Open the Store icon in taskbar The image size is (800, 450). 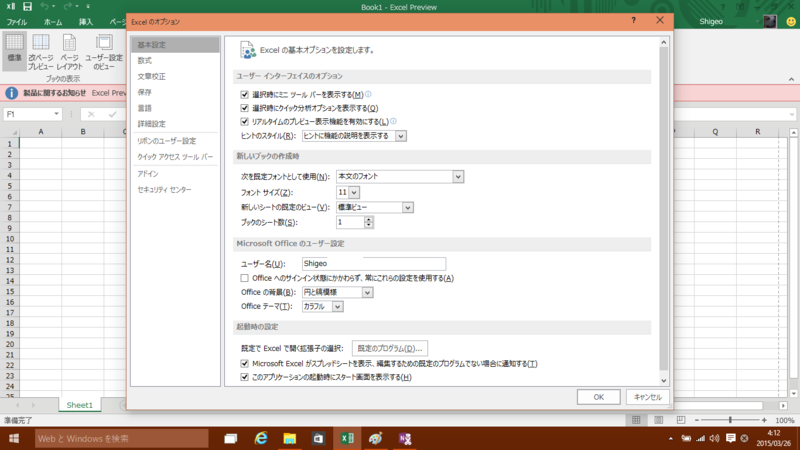(x=318, y=438)
